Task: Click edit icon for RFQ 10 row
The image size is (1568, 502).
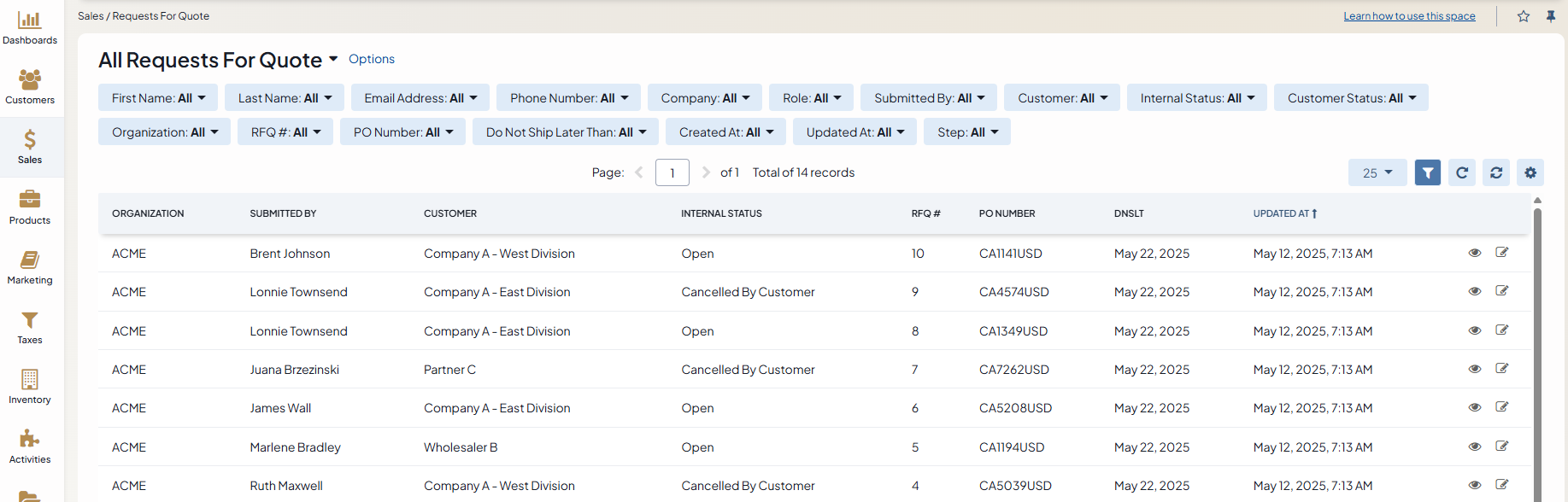Action: (1501, 253)
